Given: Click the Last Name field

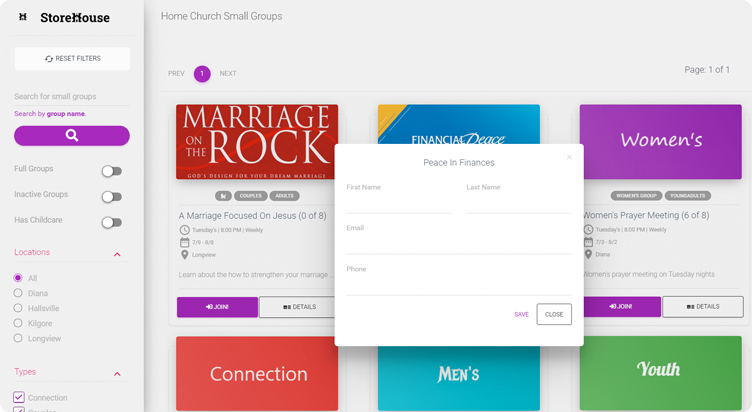Looking at the screenshot, I should (519, 204).
